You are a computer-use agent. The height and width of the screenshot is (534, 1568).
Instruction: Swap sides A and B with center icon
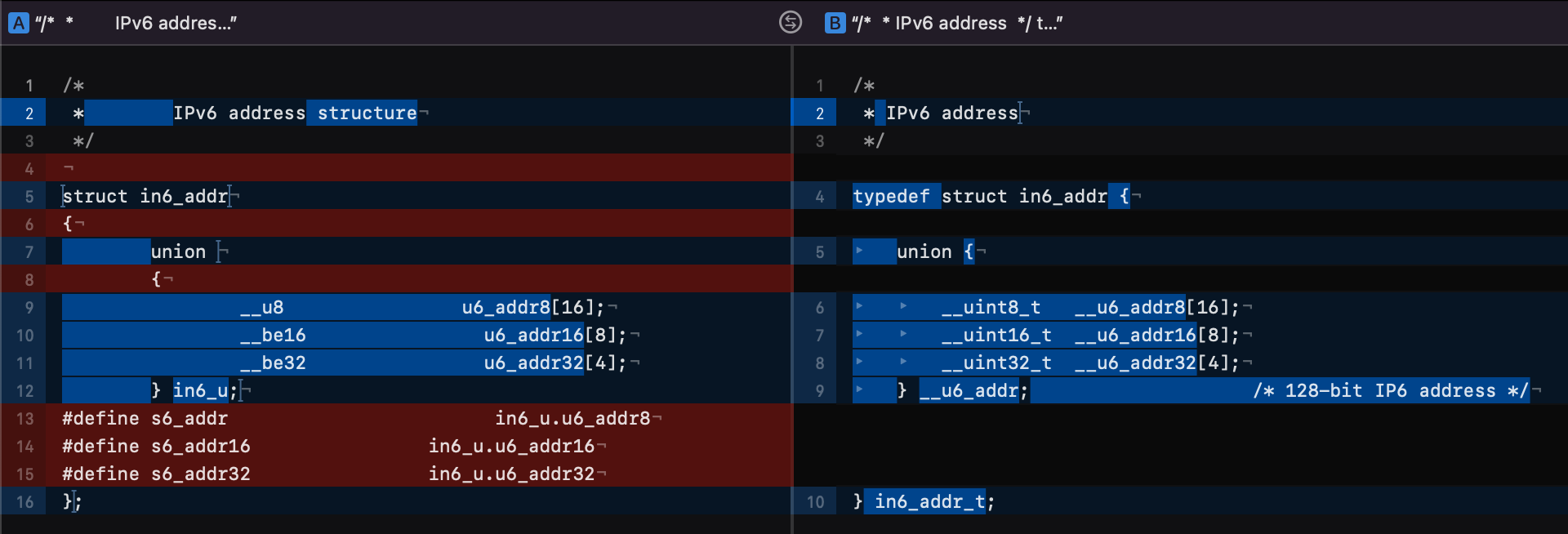tap(790, 22)
